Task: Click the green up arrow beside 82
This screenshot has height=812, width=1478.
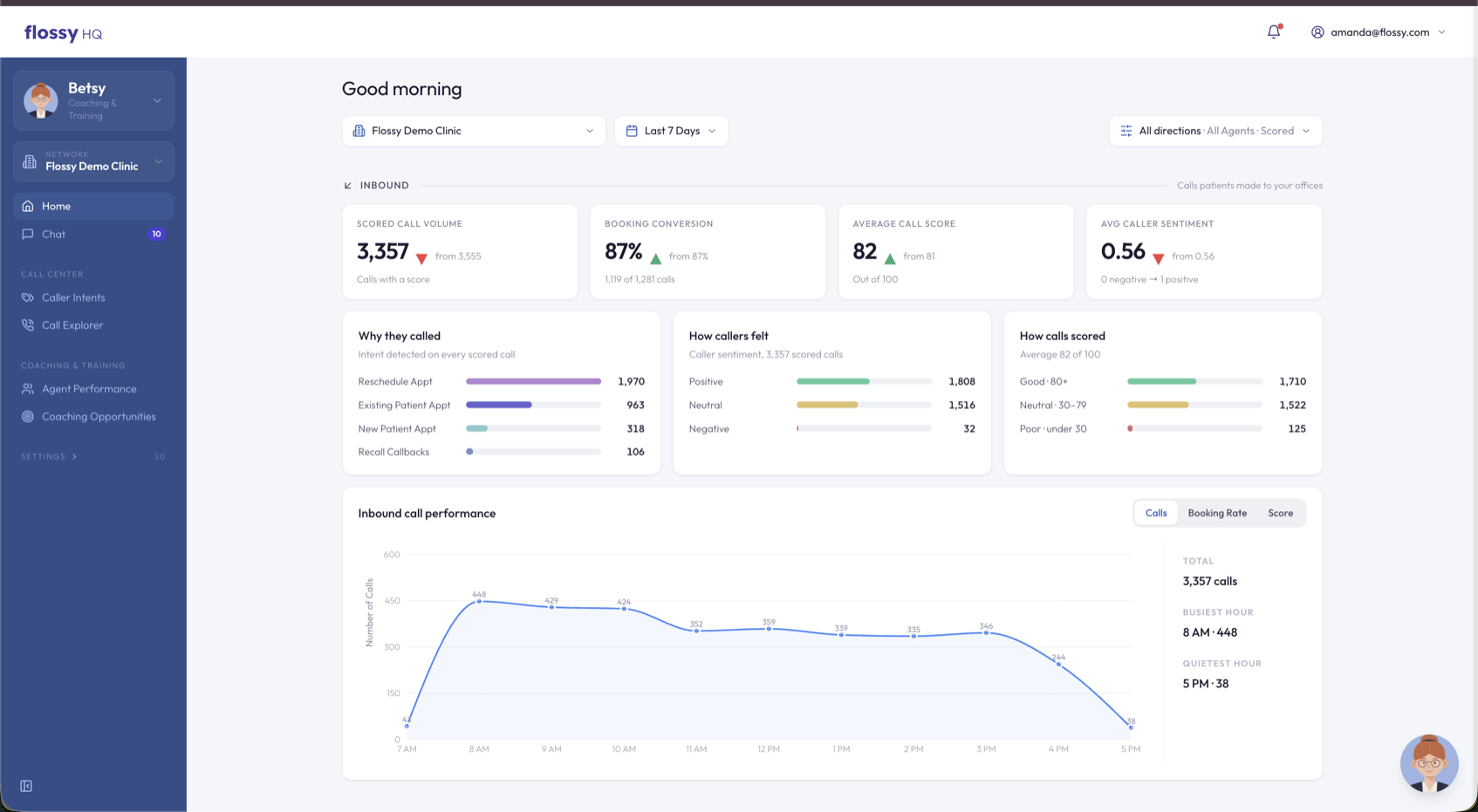Action: tap(890, 259)
